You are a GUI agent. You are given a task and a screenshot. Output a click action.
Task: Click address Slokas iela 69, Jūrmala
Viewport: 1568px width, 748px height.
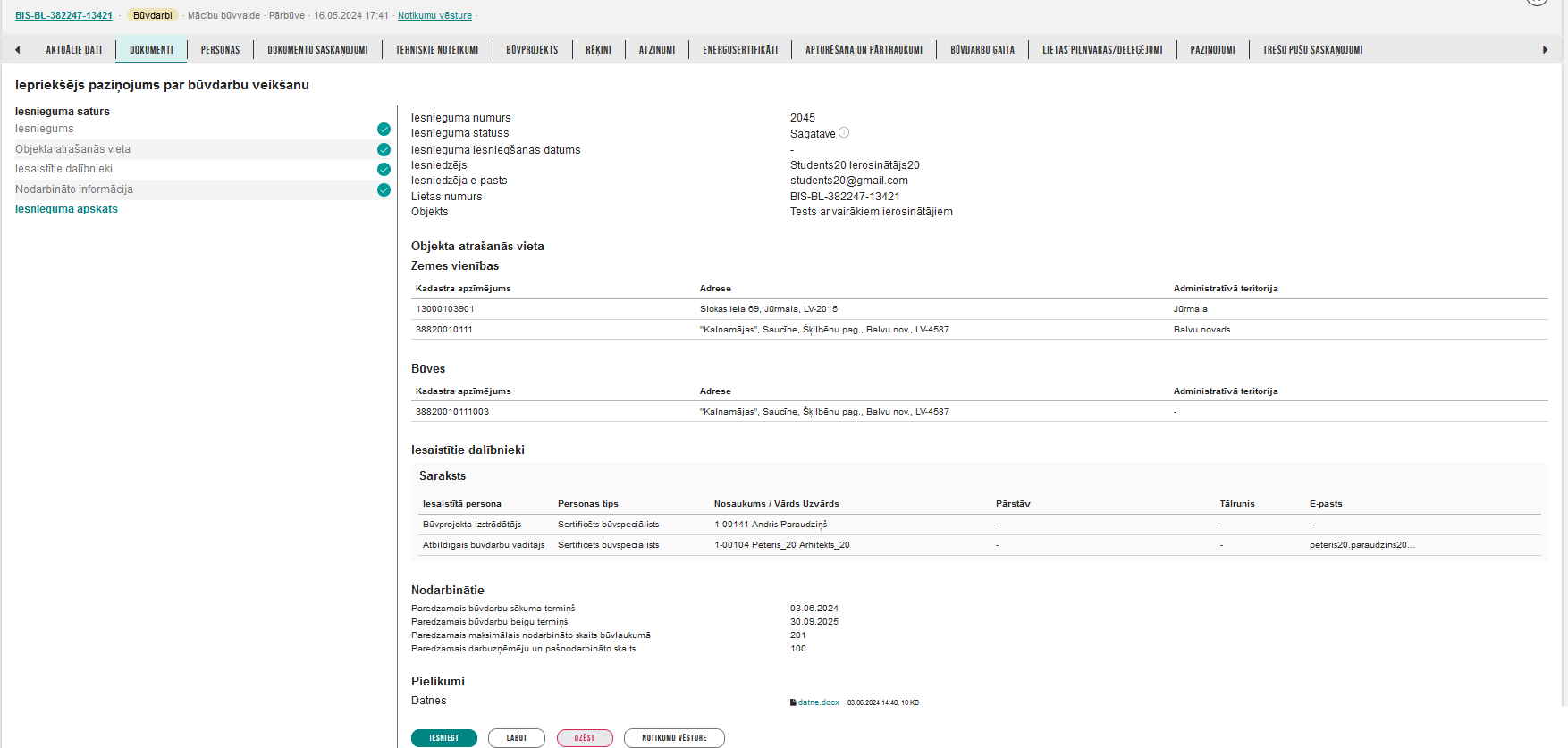(x=769, y=309)
